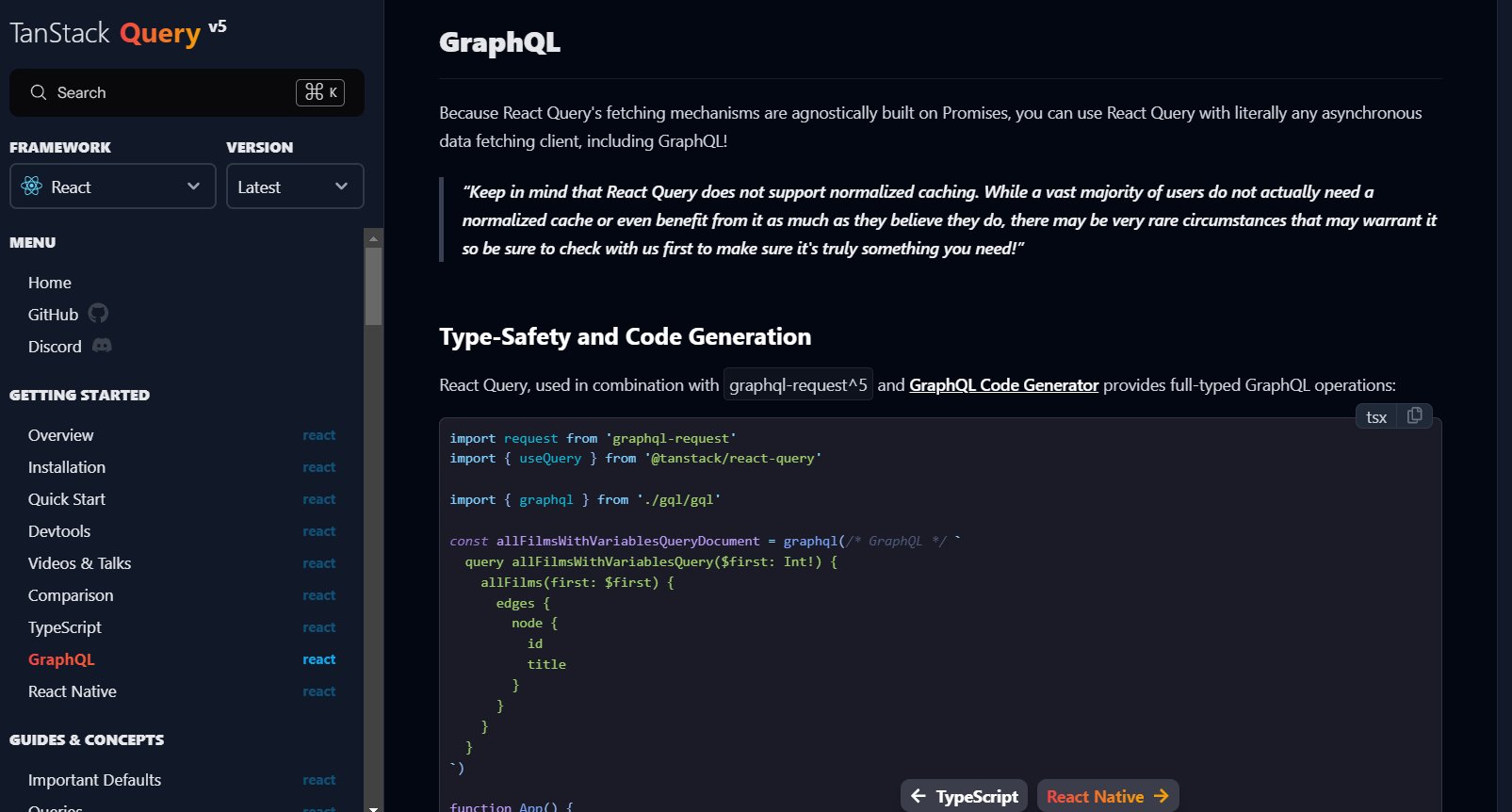Image resolution: width=1512 pixels, height=812 pixels.
Task: Open the Discord menu link
Action: [55, 347]
